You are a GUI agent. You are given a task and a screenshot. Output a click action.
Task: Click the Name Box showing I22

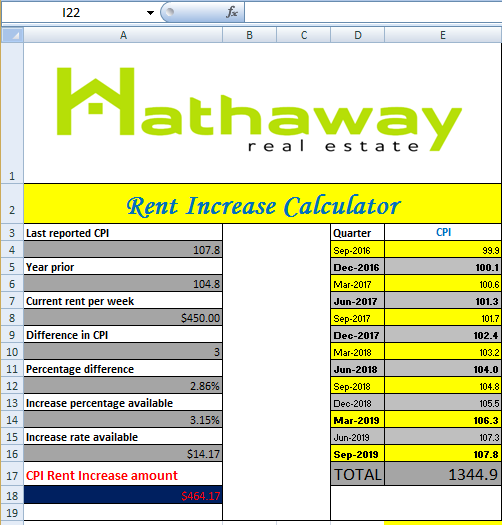coord(71,13)
